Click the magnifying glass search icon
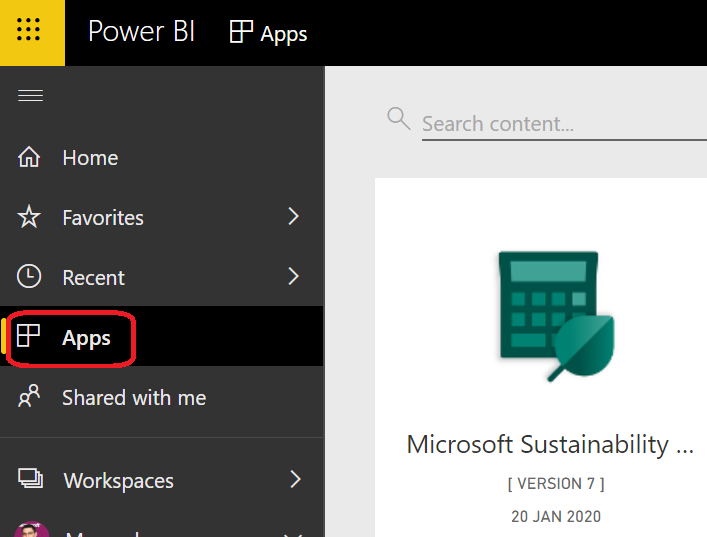This screenshot has height=537, width=707. [398, 119]
